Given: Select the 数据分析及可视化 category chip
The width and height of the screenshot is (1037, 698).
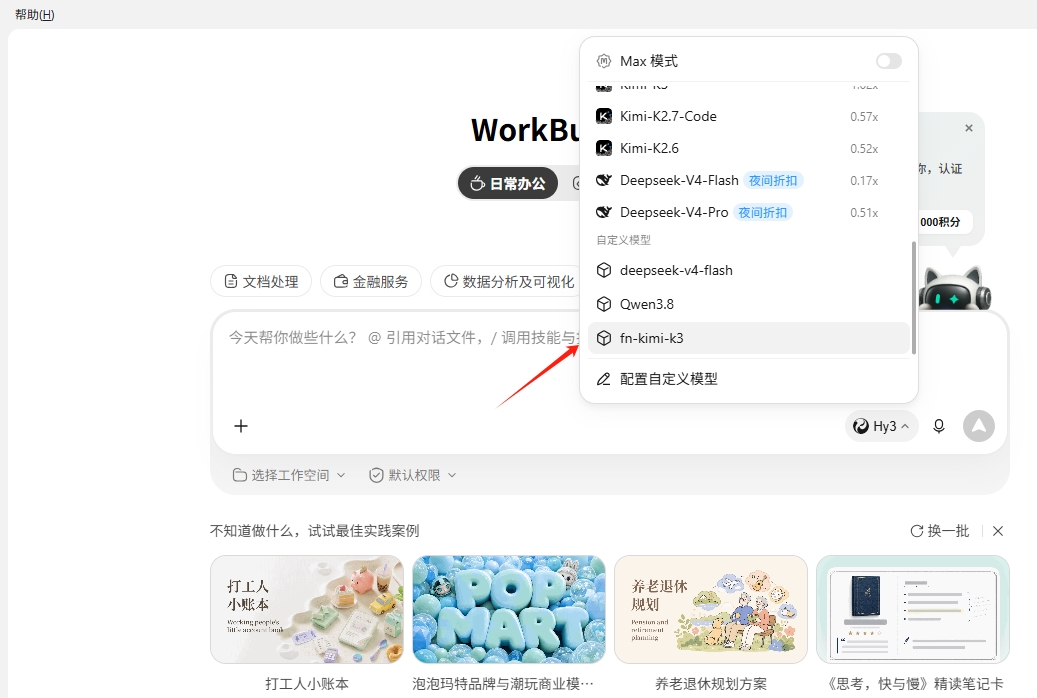Looking at the screenshot, I should coord(506,281).
